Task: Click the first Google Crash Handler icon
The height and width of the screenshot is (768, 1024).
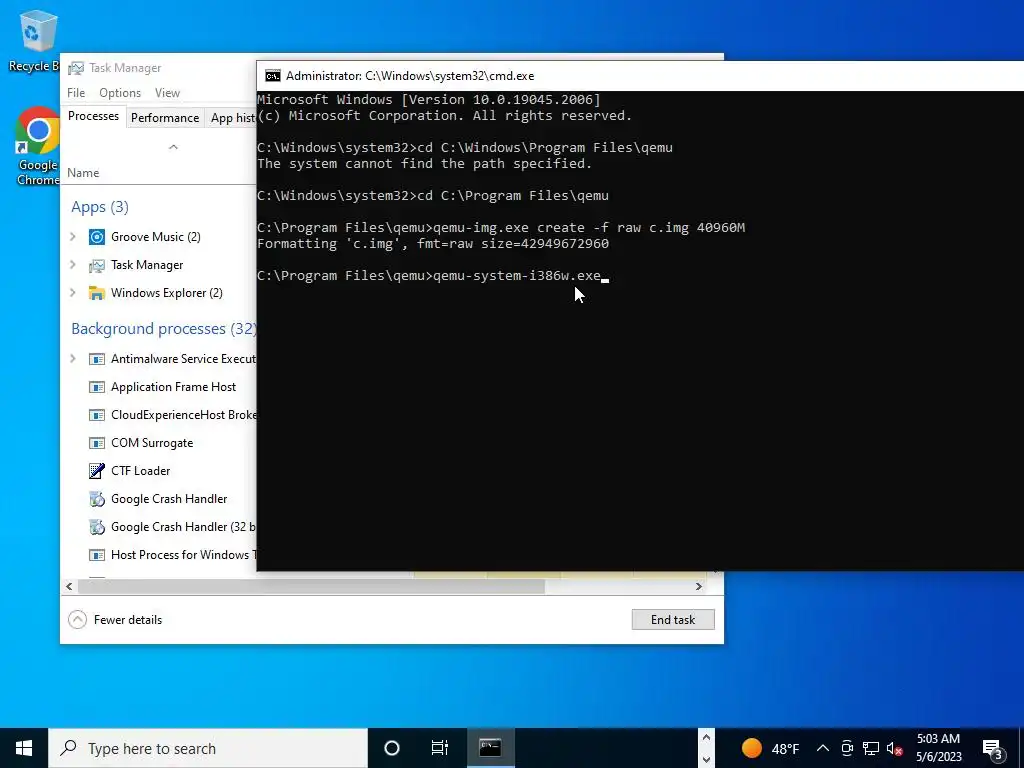Action: tap(97, 499)
